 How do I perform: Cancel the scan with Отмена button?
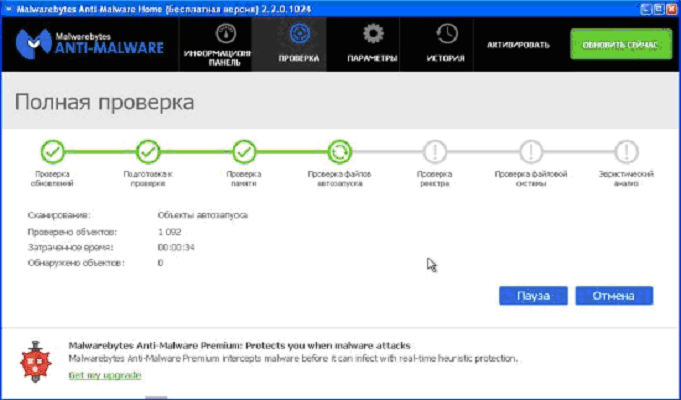[x=614, y=296]
